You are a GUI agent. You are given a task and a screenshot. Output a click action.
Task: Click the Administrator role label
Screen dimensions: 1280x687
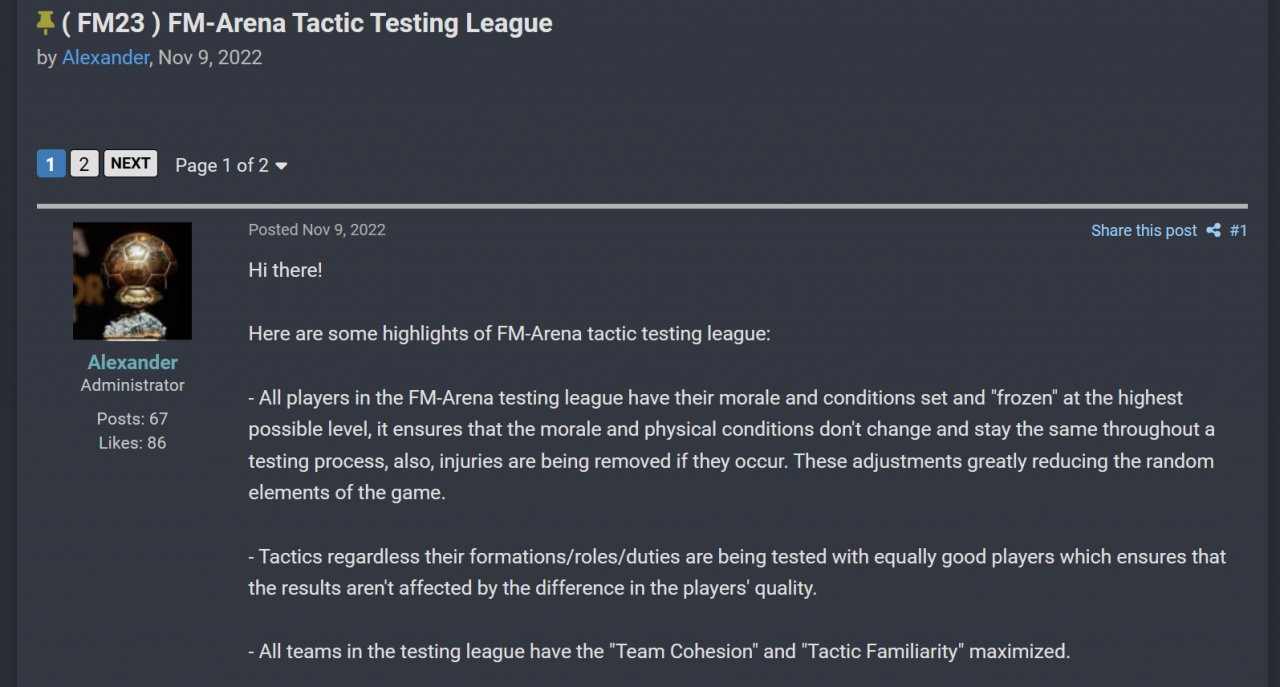132,385
